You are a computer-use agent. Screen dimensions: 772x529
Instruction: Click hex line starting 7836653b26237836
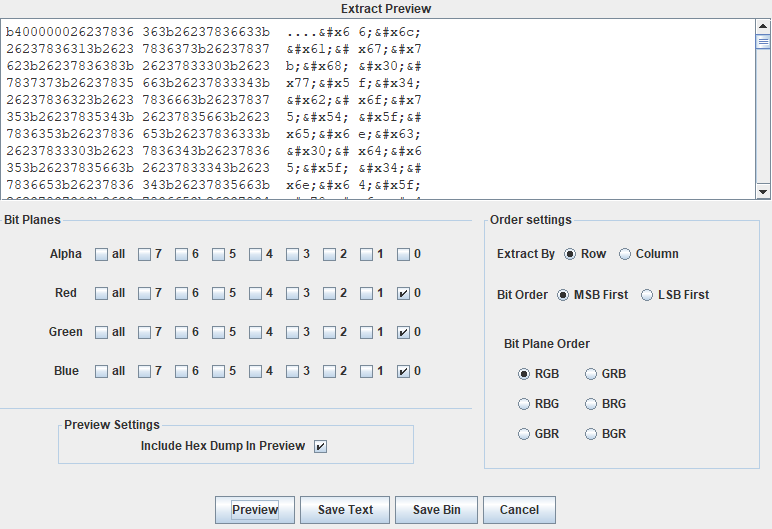tap(214, 185)
